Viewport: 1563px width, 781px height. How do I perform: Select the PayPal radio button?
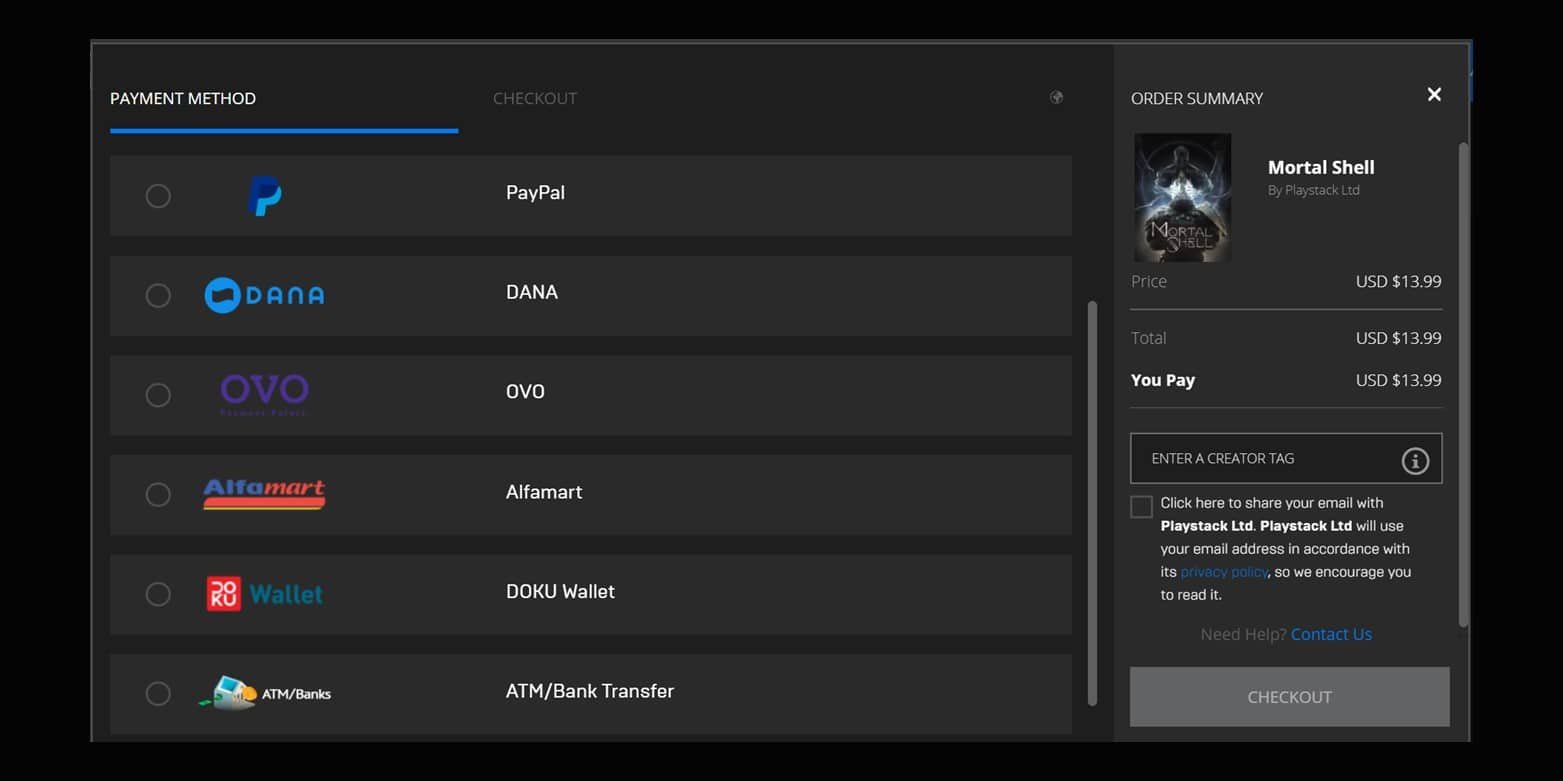158,196
